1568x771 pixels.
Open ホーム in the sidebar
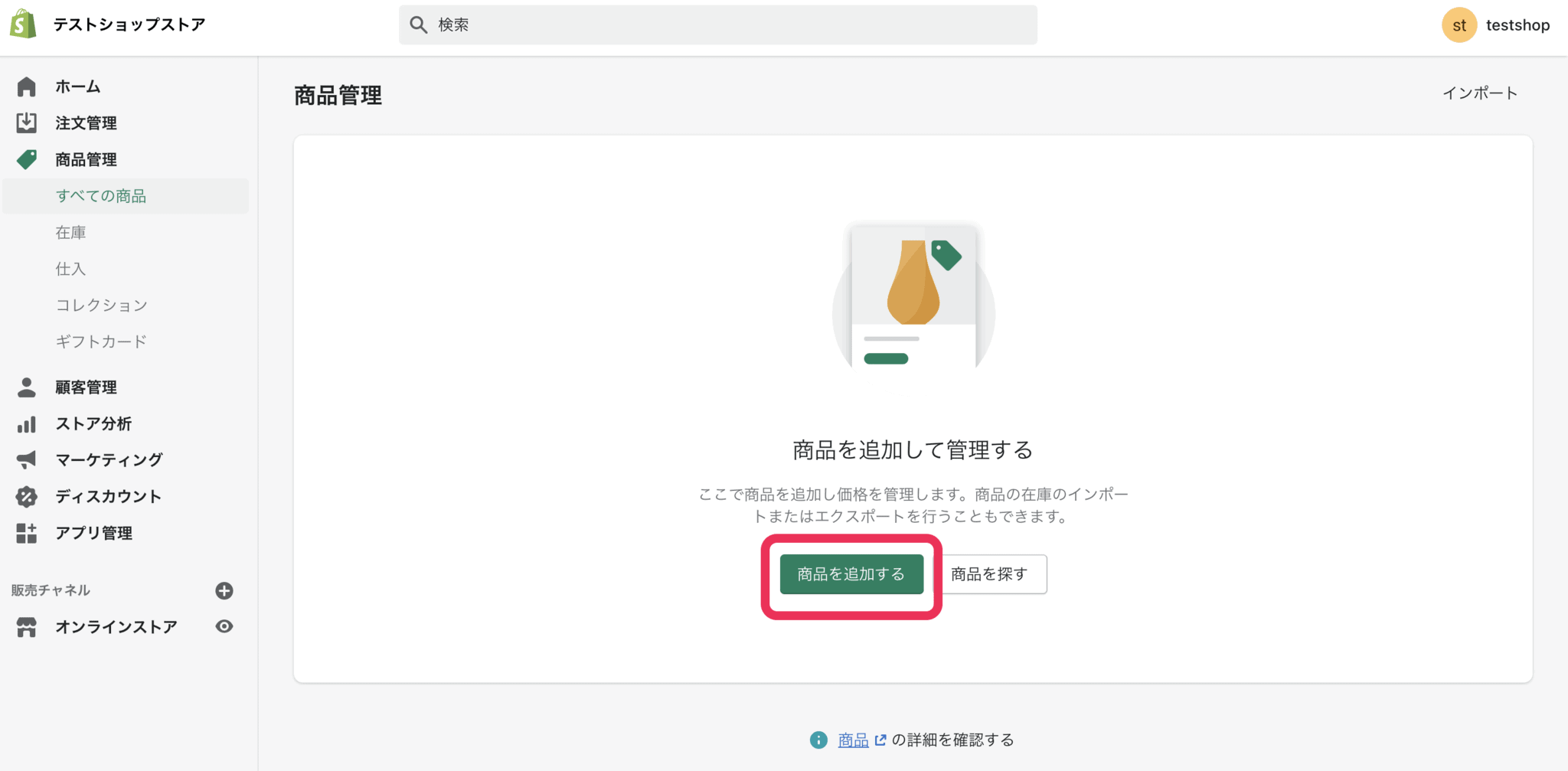(x=77, y=87)
